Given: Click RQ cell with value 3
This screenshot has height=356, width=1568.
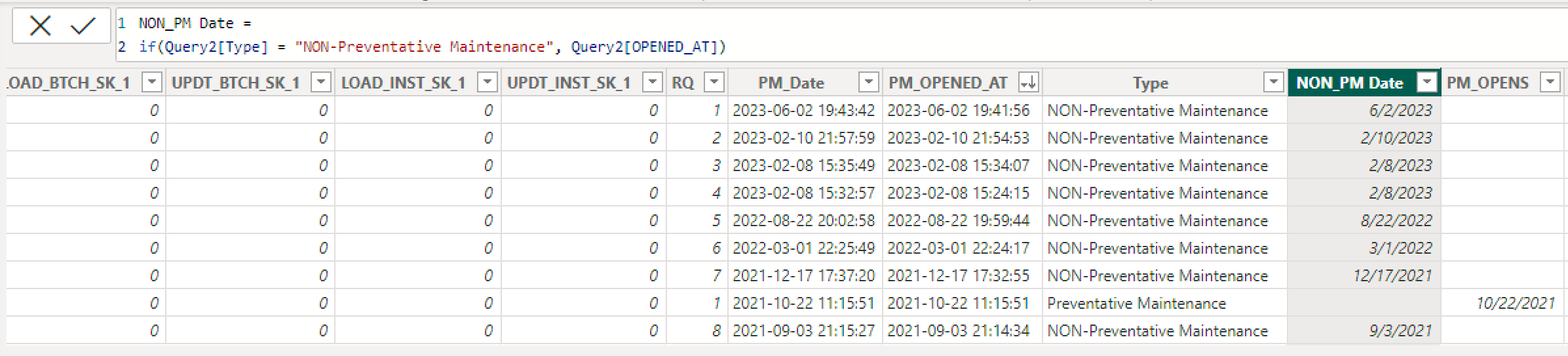Looking at the screenshot, I should click(x=697, y=166).
